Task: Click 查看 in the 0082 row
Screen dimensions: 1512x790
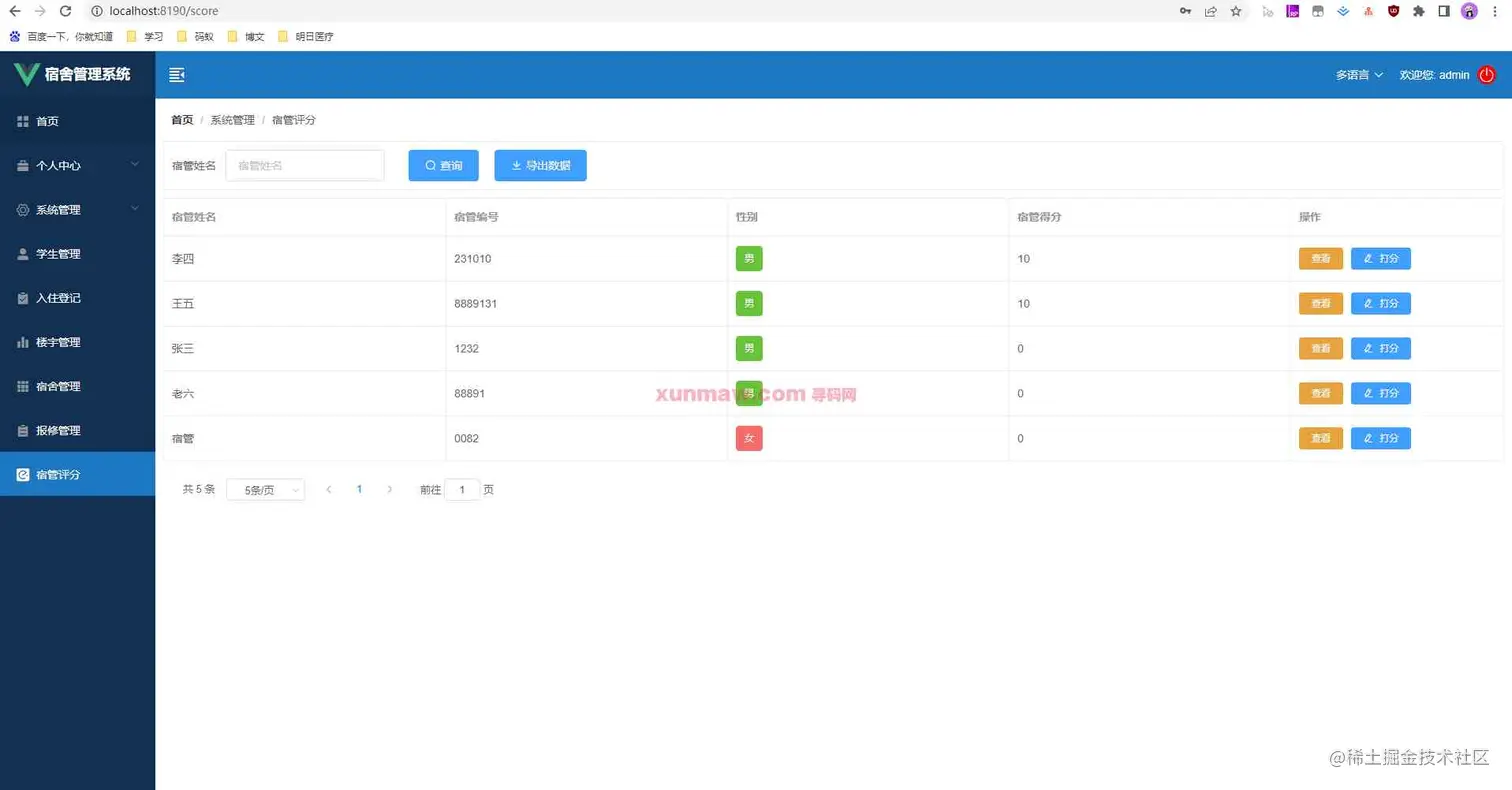Action: tap(1320, 438)
